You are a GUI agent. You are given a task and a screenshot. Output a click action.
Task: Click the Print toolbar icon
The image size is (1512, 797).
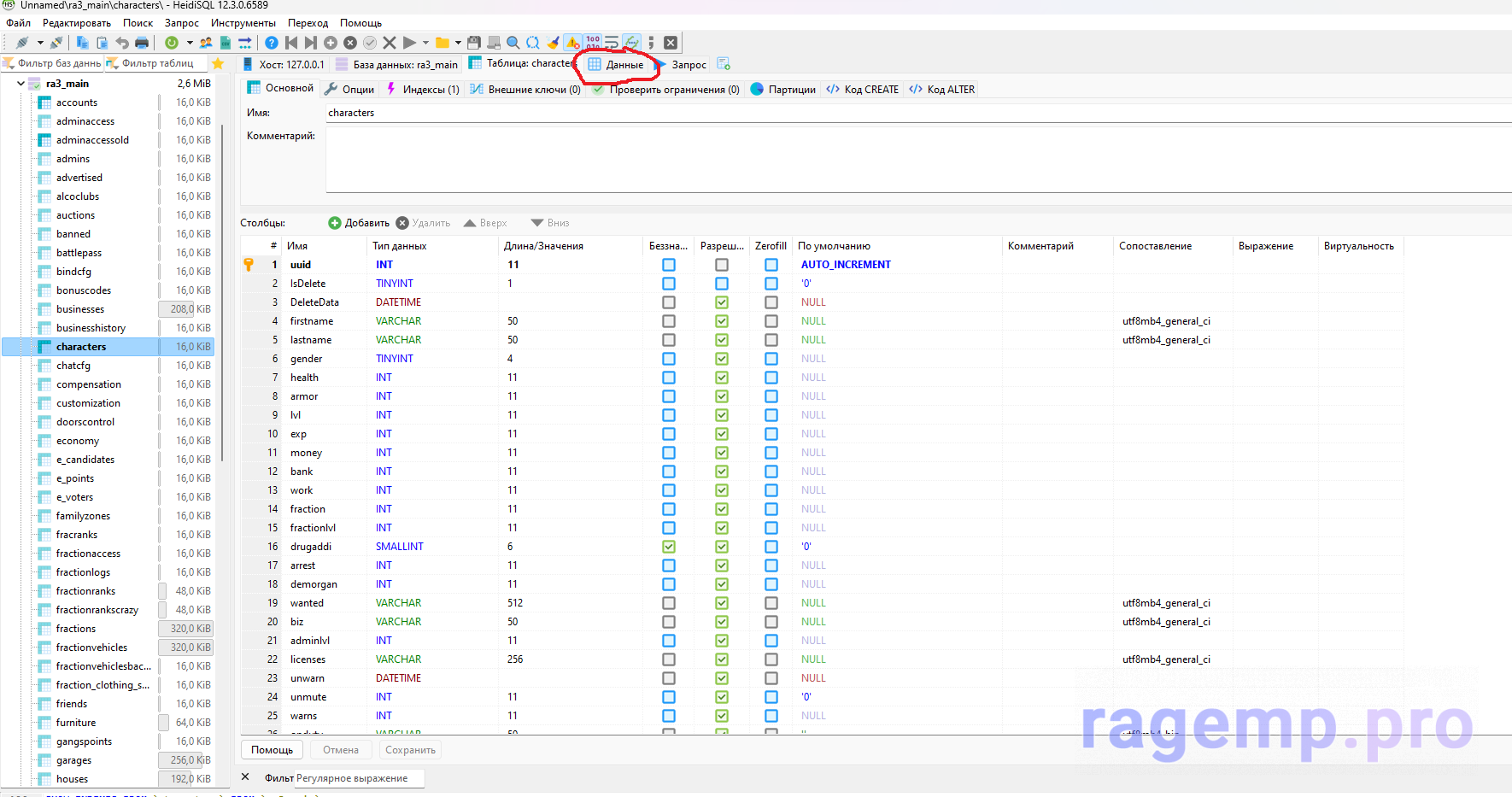[x=142, y=43]
